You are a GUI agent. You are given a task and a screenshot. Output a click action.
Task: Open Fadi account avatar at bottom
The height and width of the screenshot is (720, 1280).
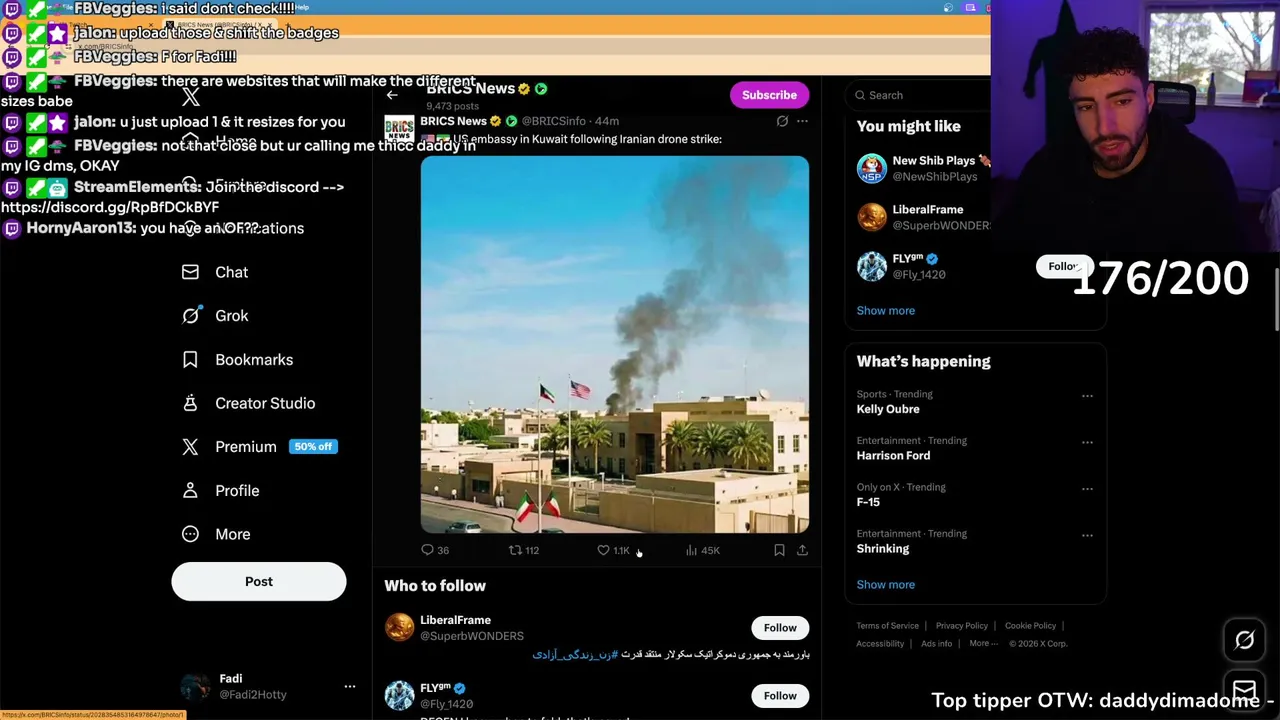coord(195,686)
